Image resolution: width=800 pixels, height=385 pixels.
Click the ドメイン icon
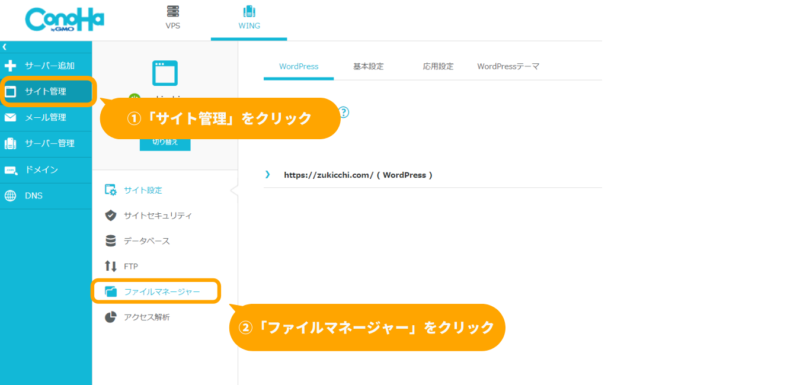click(x=10, y=170)
